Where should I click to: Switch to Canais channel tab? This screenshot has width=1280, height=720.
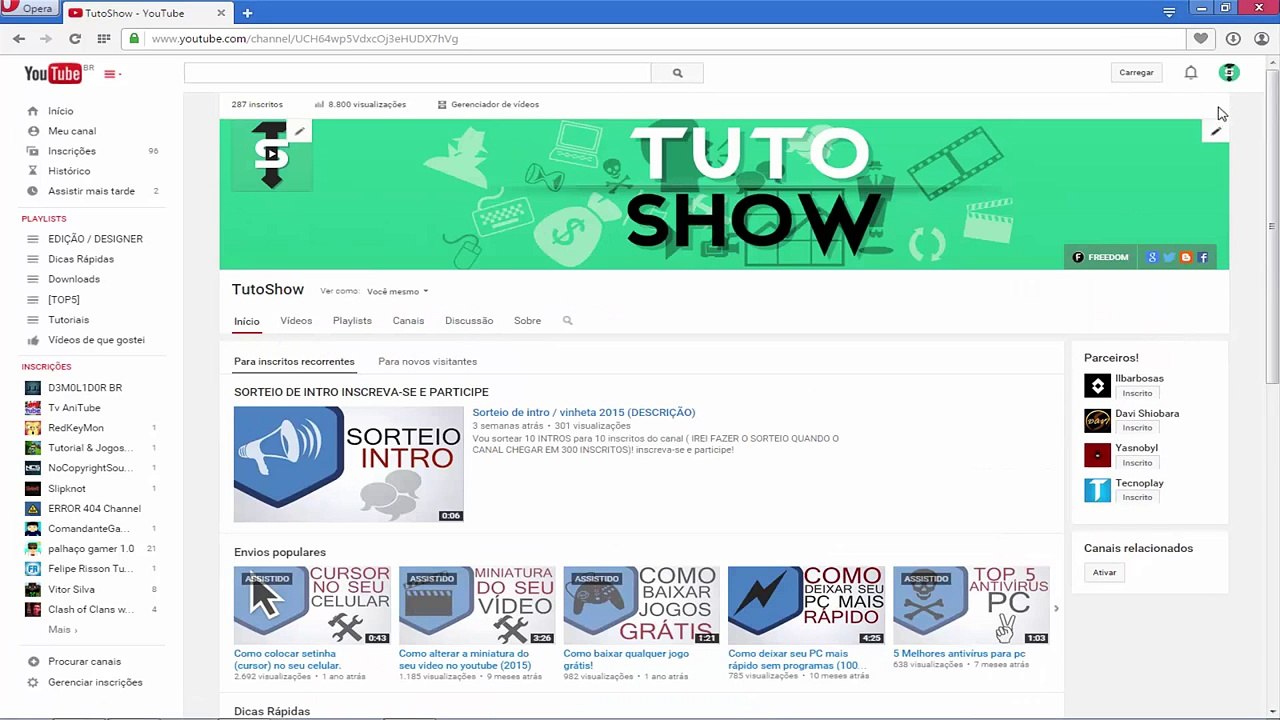pos(408,321)
